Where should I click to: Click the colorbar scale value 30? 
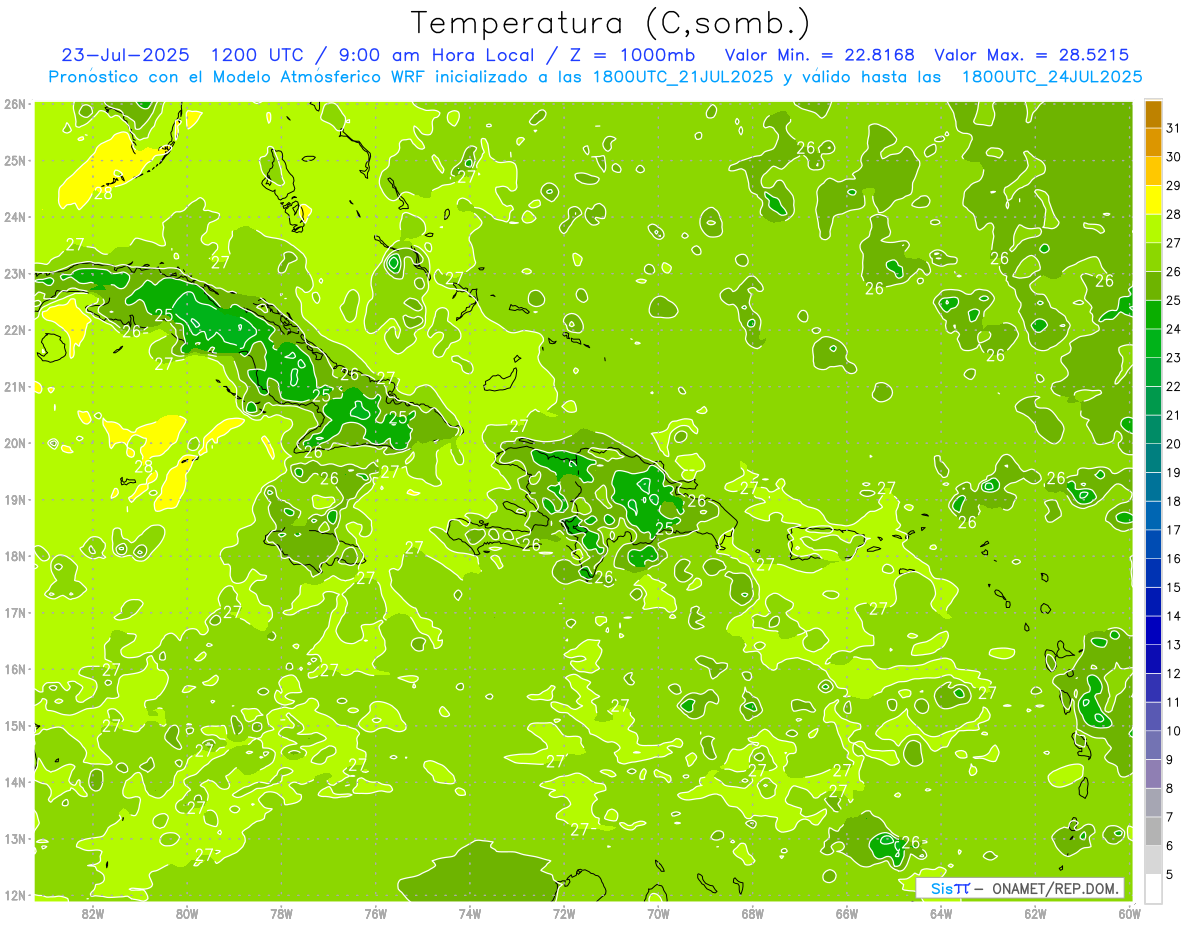pos(1174,157)
